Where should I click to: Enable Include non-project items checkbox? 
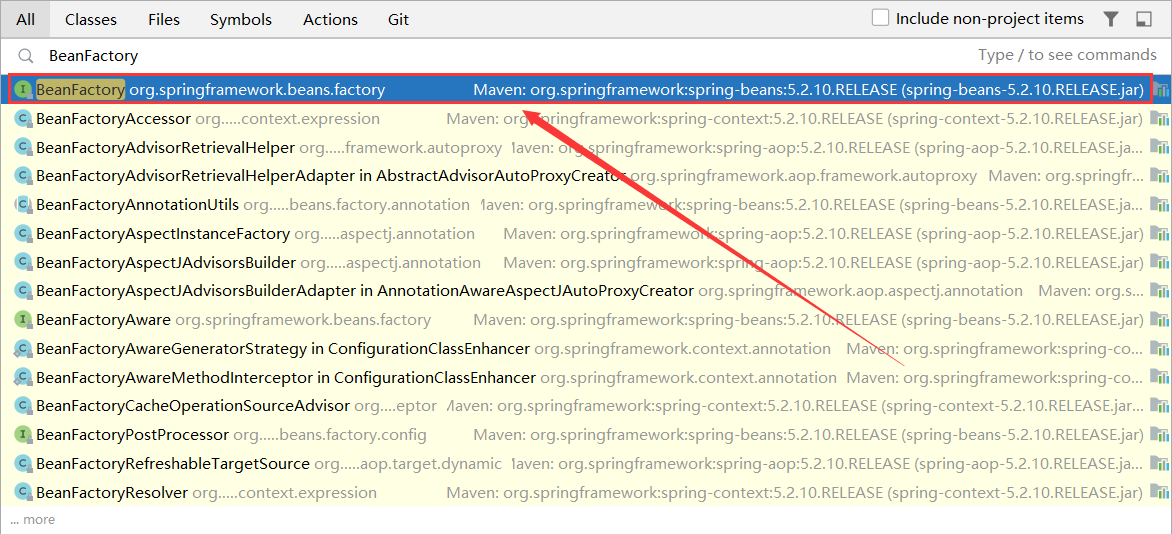(x=880, y=18)
